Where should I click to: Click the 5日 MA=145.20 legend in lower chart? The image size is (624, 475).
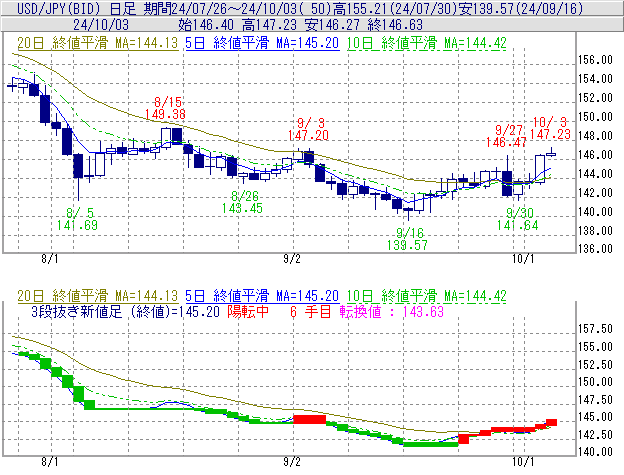[262, 296]
